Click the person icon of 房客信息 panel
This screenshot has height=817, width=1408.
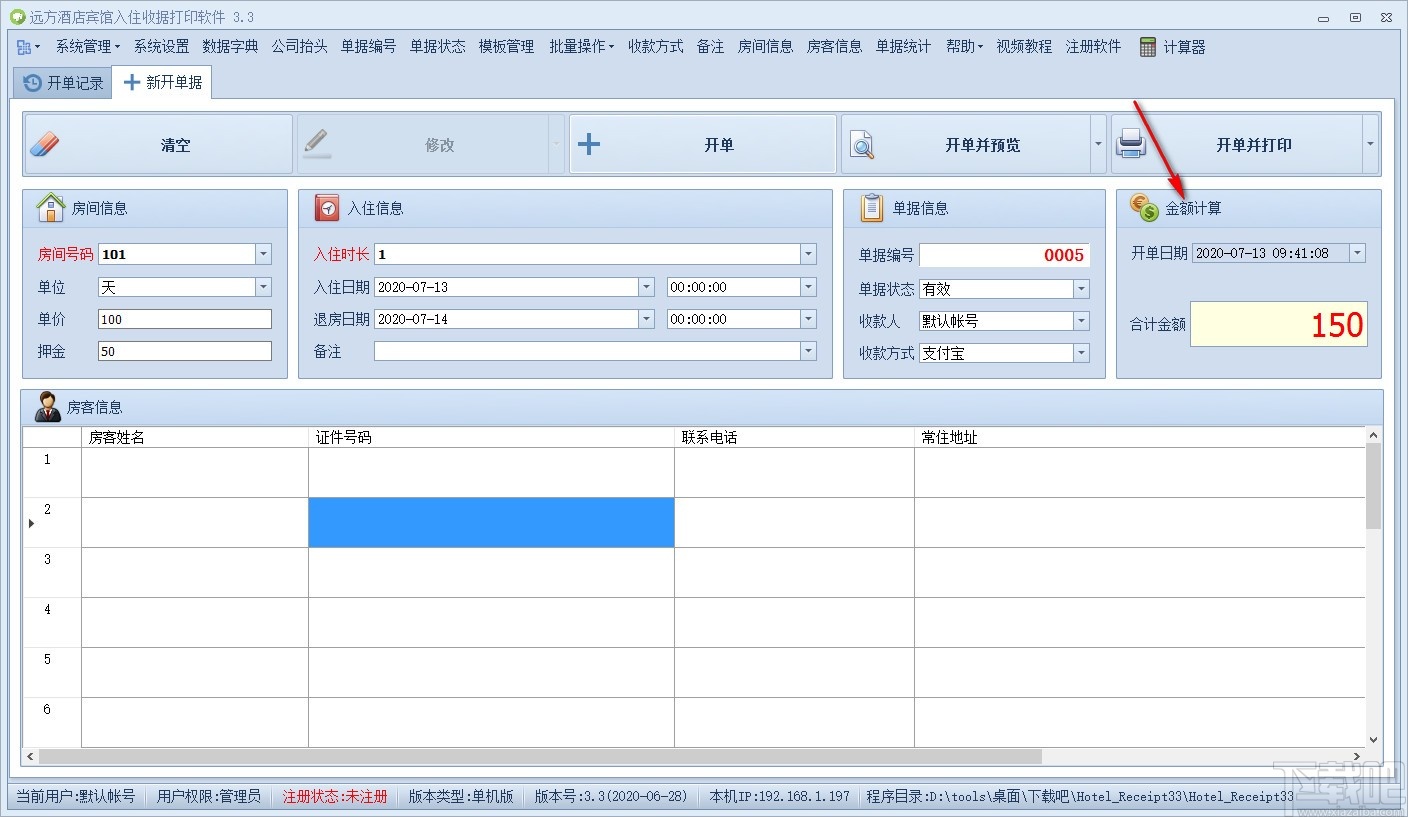click(x=47, y=407)
